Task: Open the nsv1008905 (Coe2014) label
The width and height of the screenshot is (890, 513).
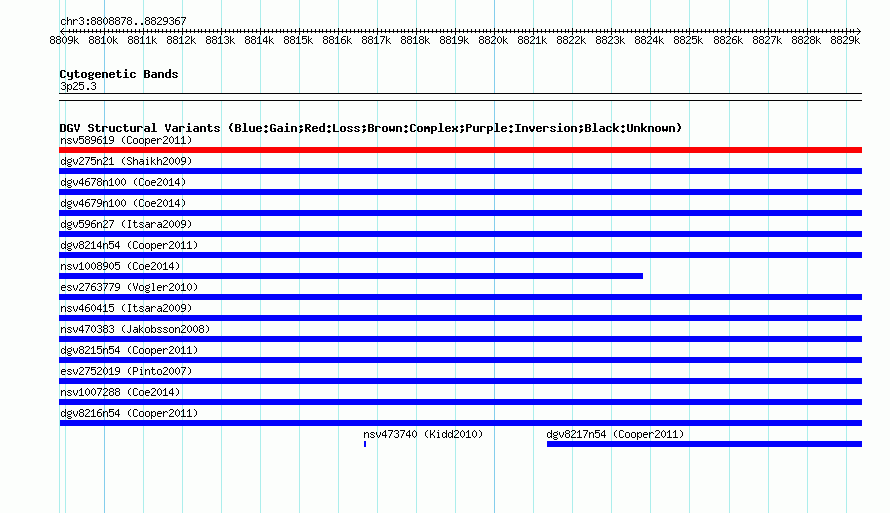Action: (x=120, y=266)
